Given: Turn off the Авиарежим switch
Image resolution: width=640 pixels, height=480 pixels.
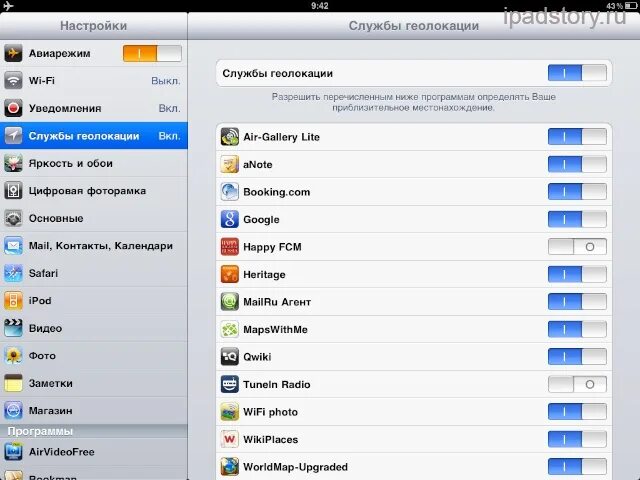Looking at the screenshot, I should (152, 53).
